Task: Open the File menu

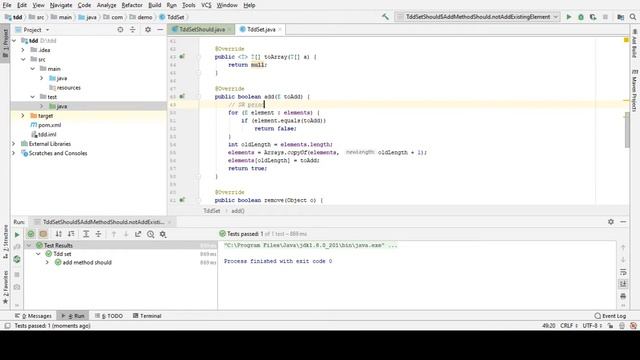Action: click(7, 5)
